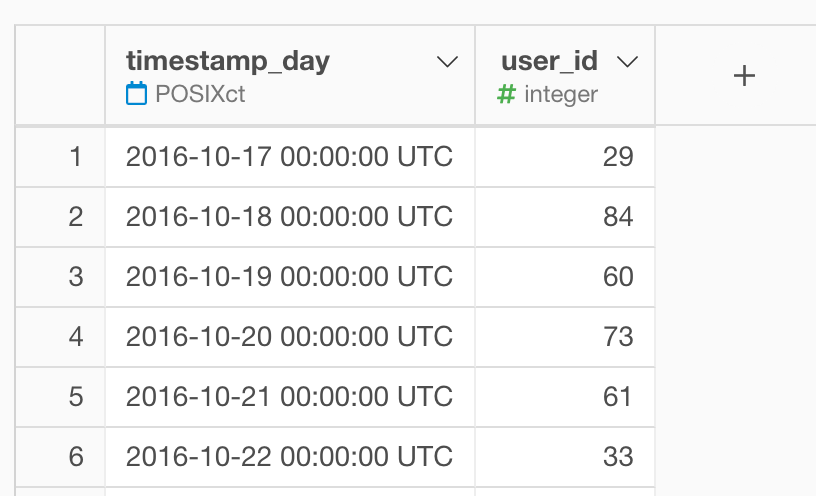Image resolution: width=816 pixels, height=496 pixels.
Task: Select the 2016-10-22 timestamp cell
Action: 289,457
